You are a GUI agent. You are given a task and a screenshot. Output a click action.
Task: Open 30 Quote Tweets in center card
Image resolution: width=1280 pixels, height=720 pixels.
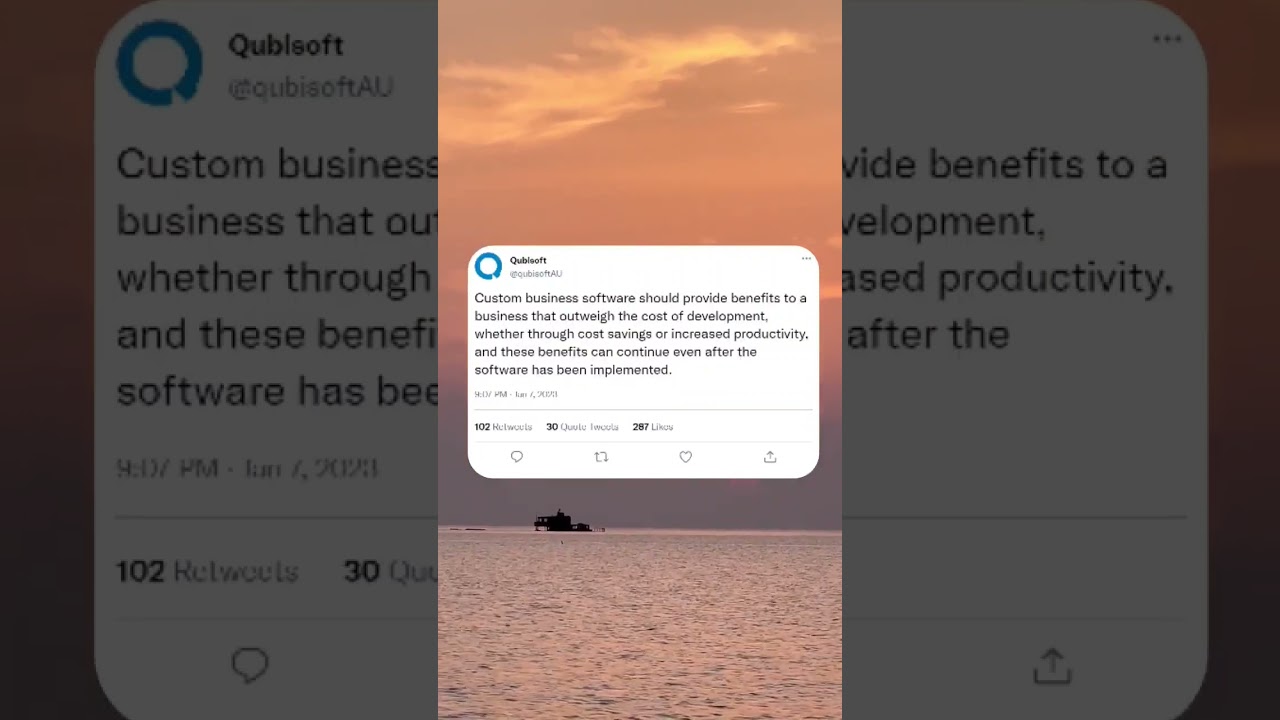point(582,427)
